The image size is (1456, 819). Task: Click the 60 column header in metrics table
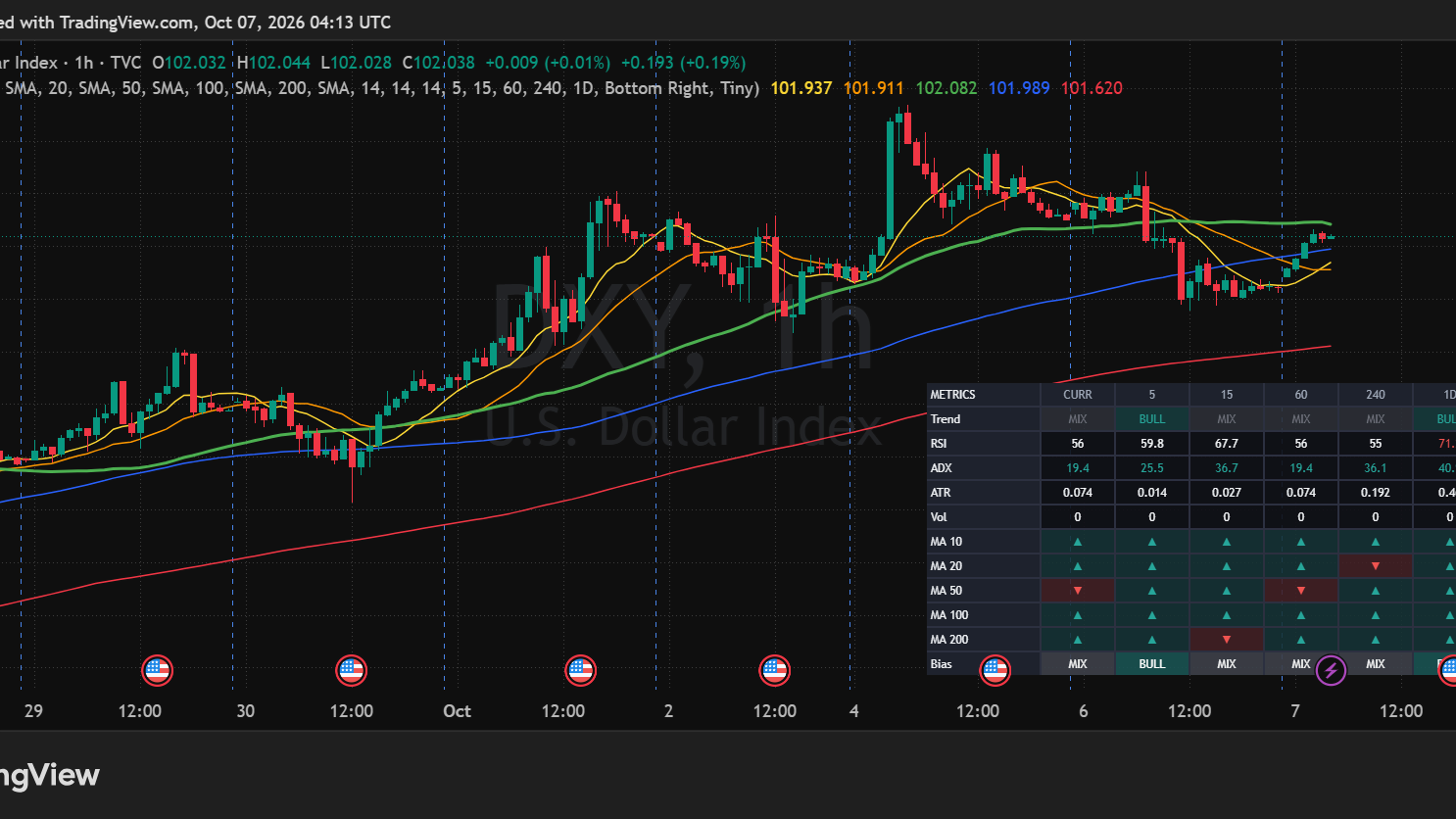coord(1301,395)
